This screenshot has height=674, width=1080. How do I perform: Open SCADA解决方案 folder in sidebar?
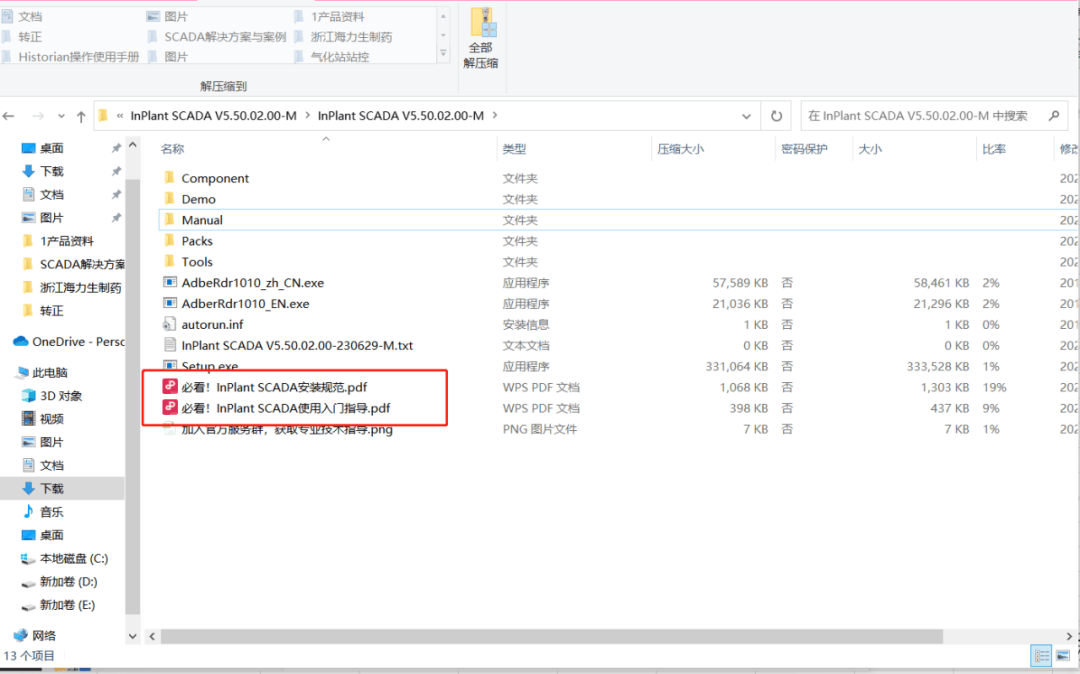pos(81,264)
